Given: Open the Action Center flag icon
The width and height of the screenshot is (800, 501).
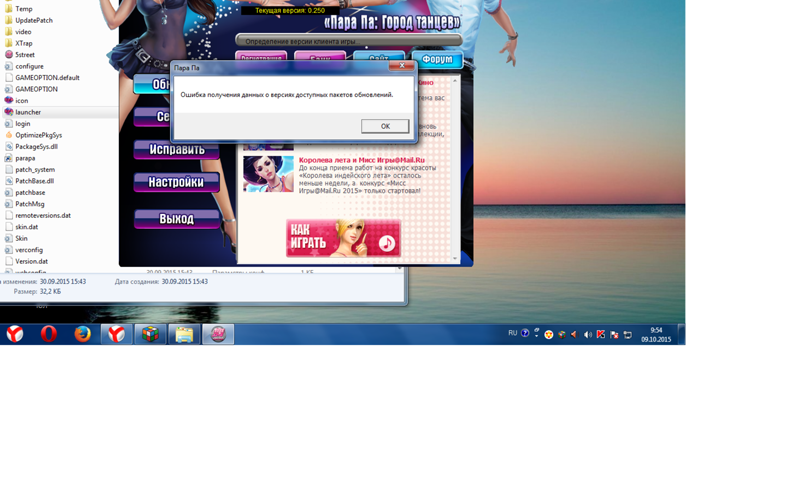Looking at the screenshot, I should pyautogui.click(x=614, y=335).
